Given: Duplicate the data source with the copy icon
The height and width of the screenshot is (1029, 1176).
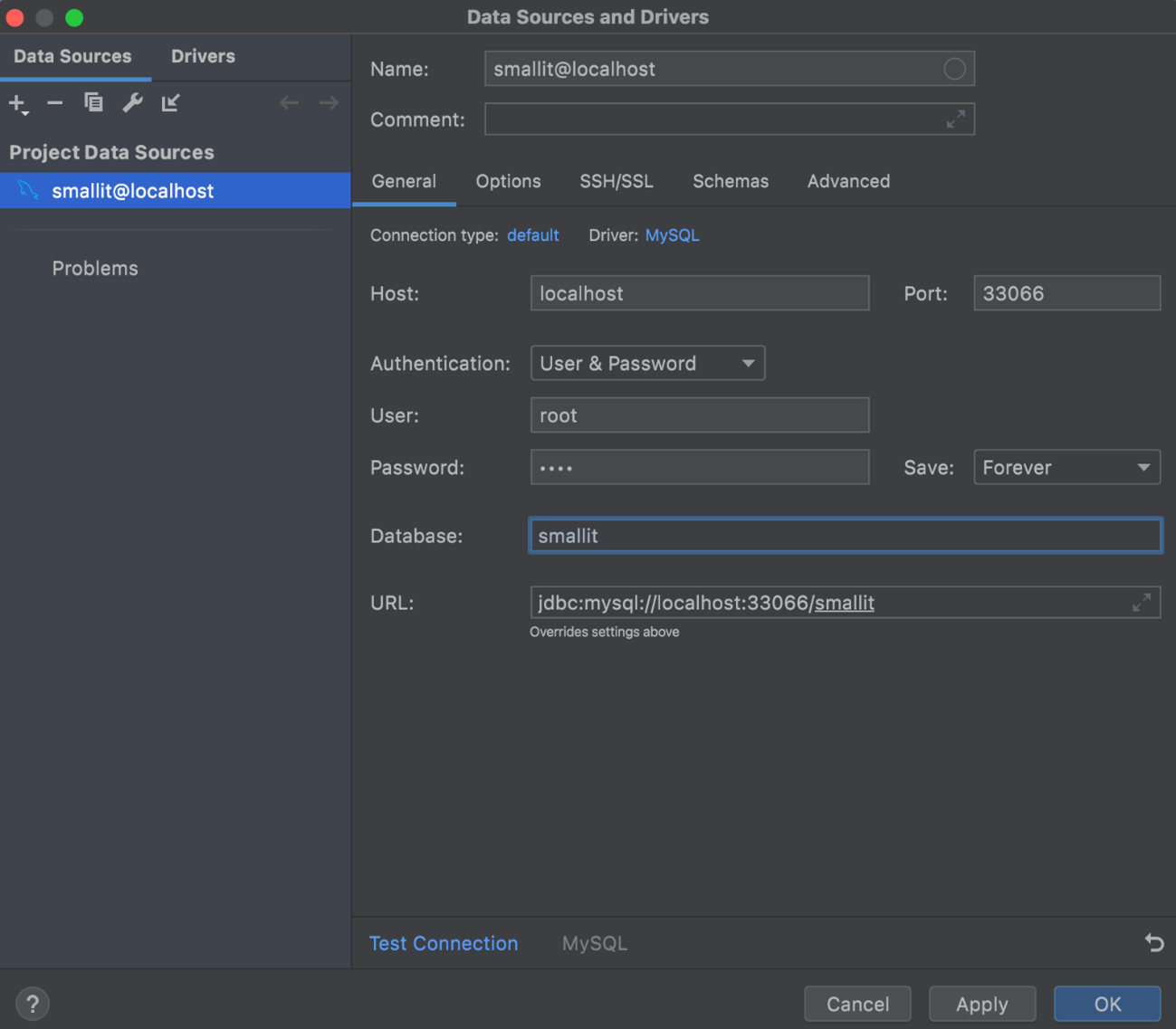Looking at the screenshot, I should (93, 103).
